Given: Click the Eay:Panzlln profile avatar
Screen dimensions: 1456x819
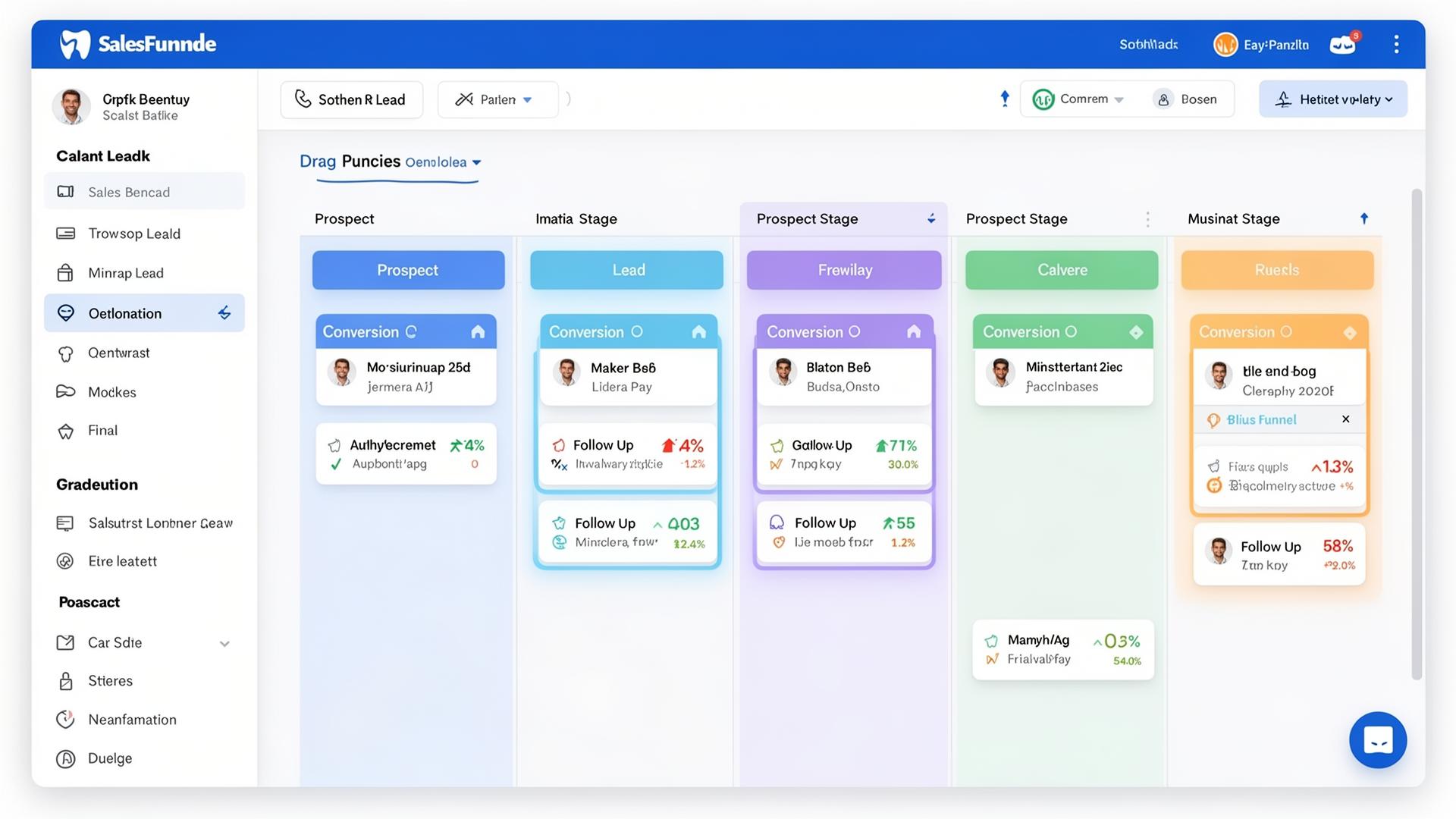Looking at the screenshot, I should [x=1225, y=45].
